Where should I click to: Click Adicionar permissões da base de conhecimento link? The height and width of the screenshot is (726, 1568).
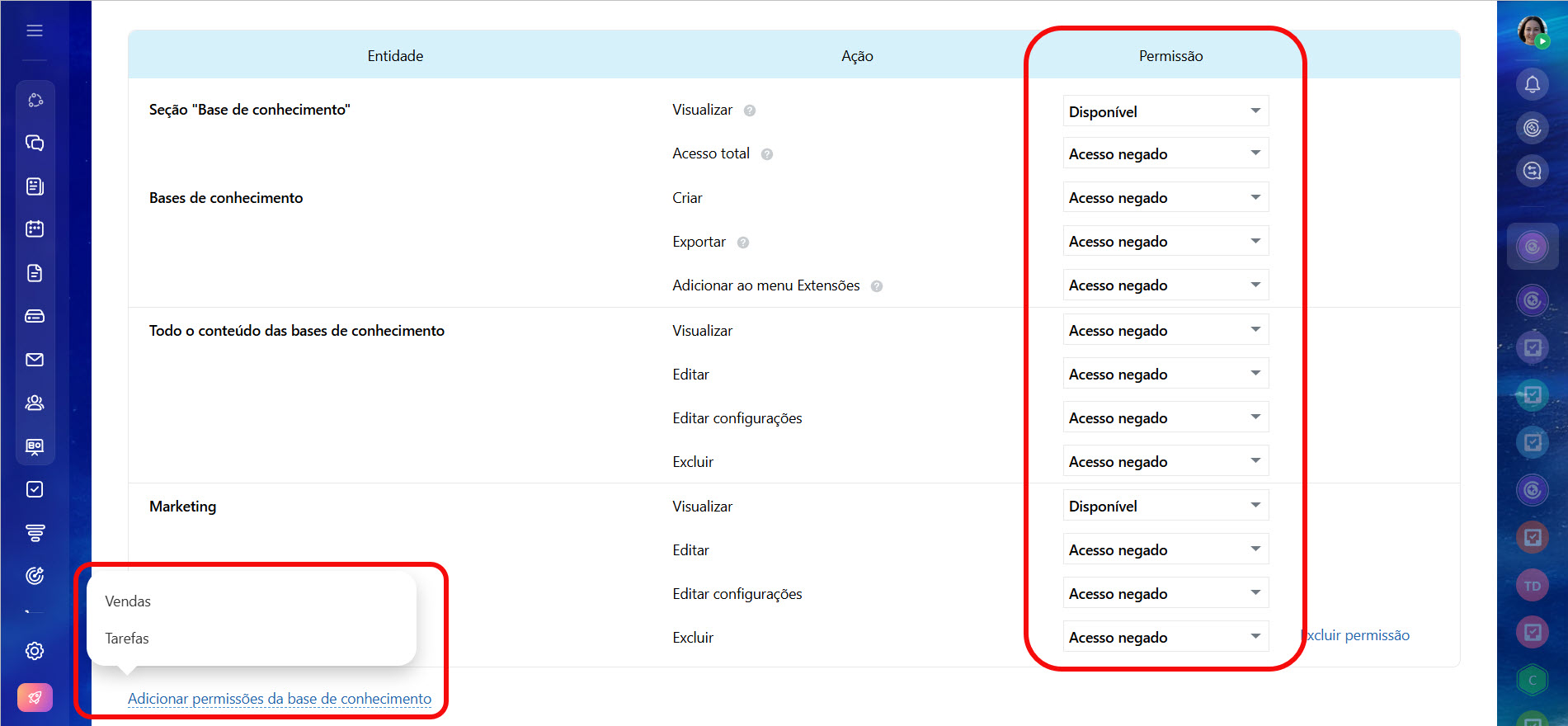pyautogui.click(x=280, y=699)
